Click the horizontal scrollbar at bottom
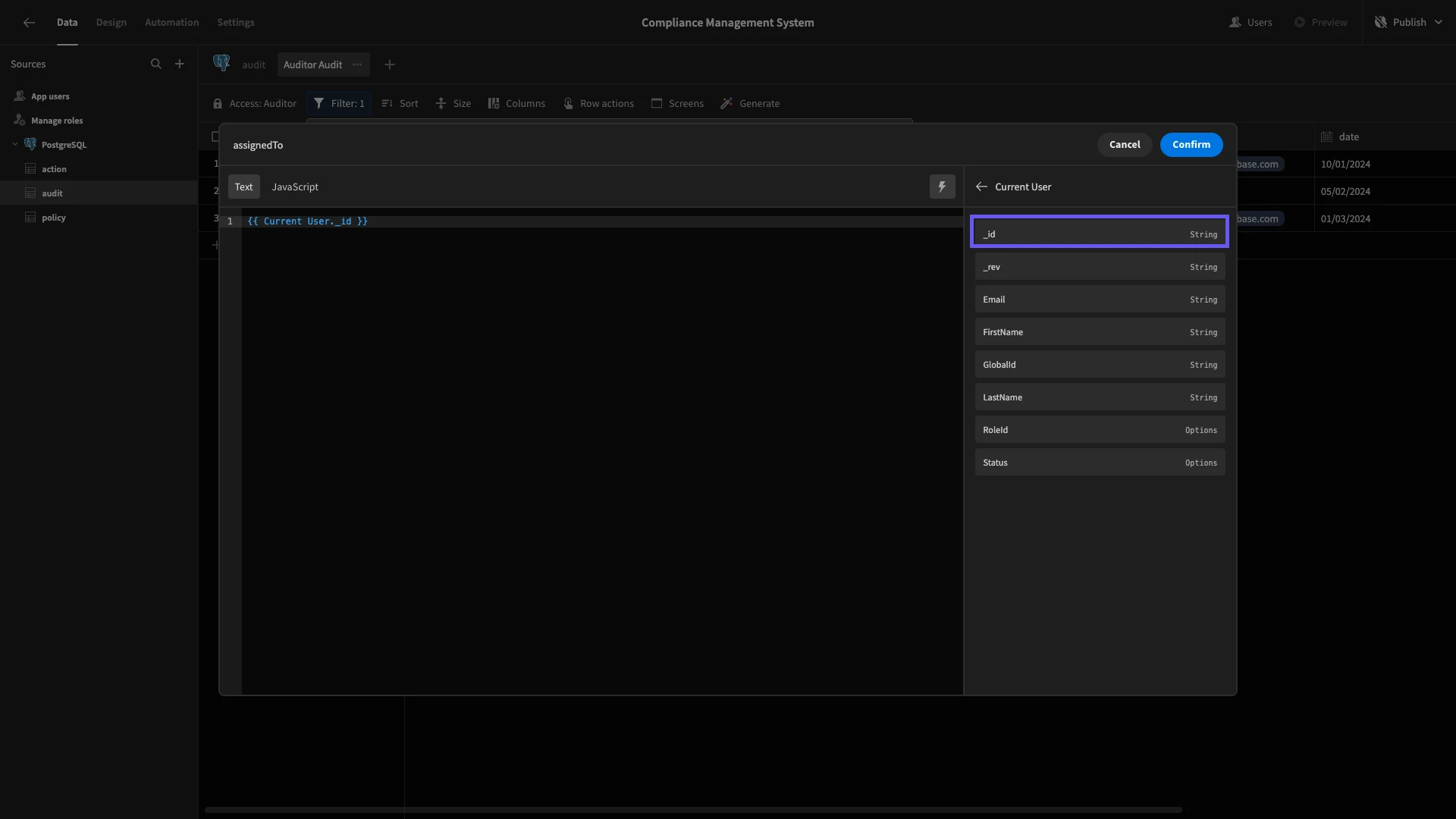The image size is (1456, 819). (693, 809)
